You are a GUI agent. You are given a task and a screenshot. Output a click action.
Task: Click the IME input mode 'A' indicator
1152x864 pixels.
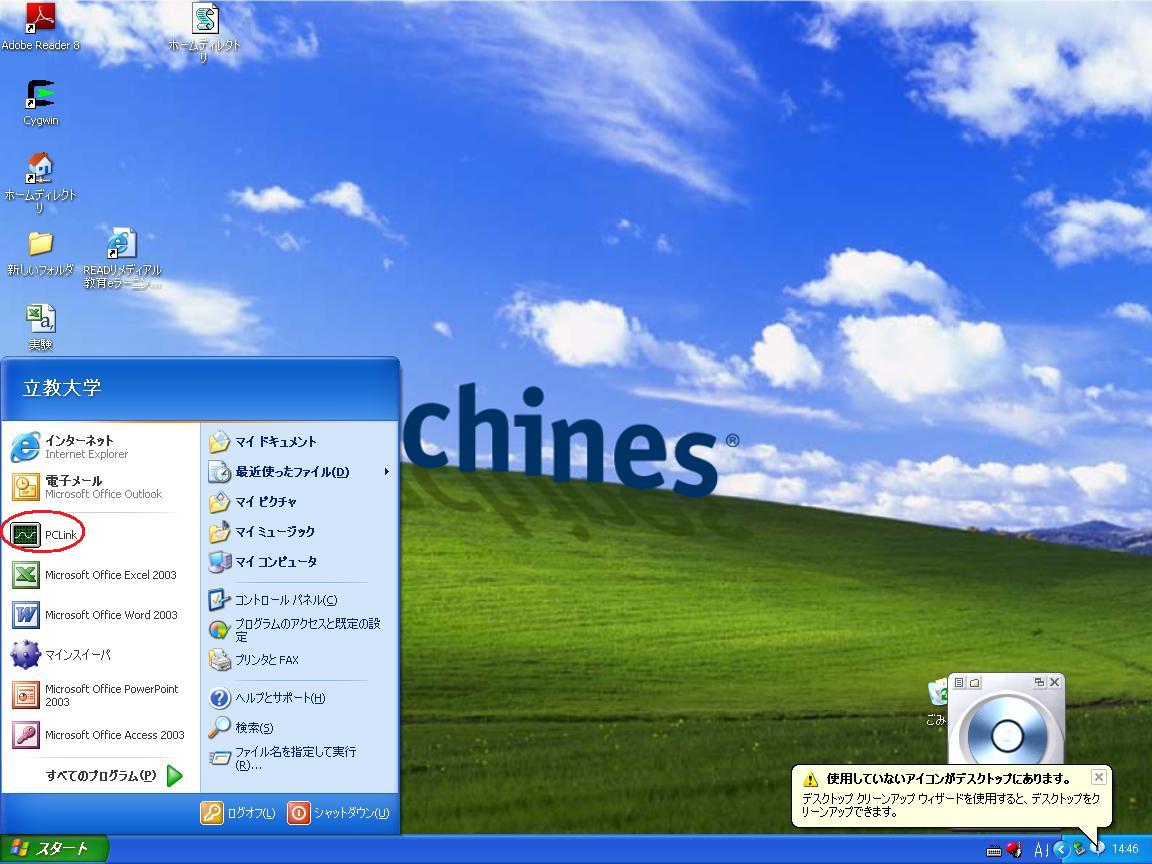pos(1039,850)
